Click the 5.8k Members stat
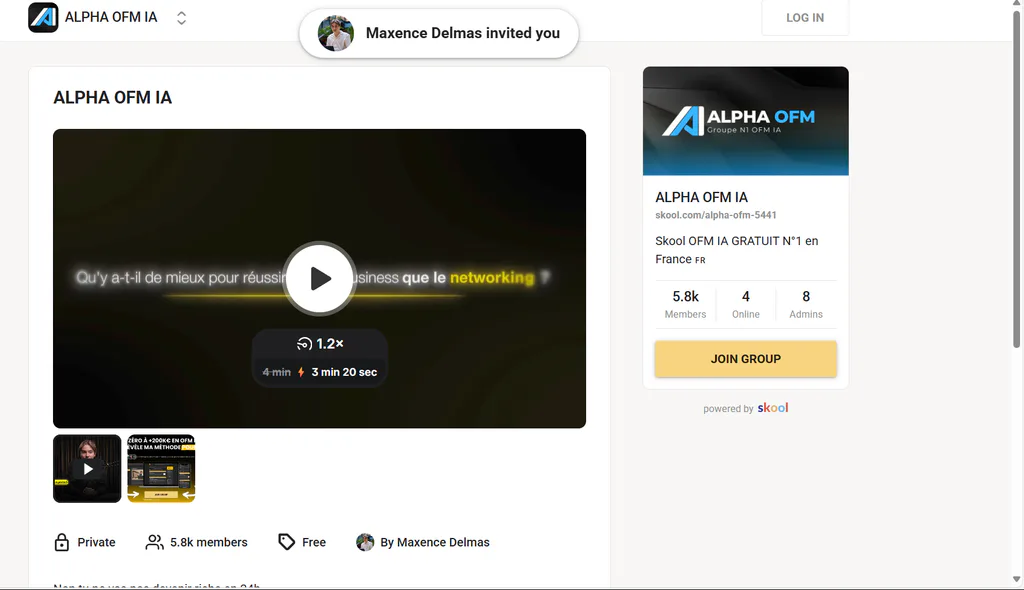1024x590 pixels. (x=685, y=304)
